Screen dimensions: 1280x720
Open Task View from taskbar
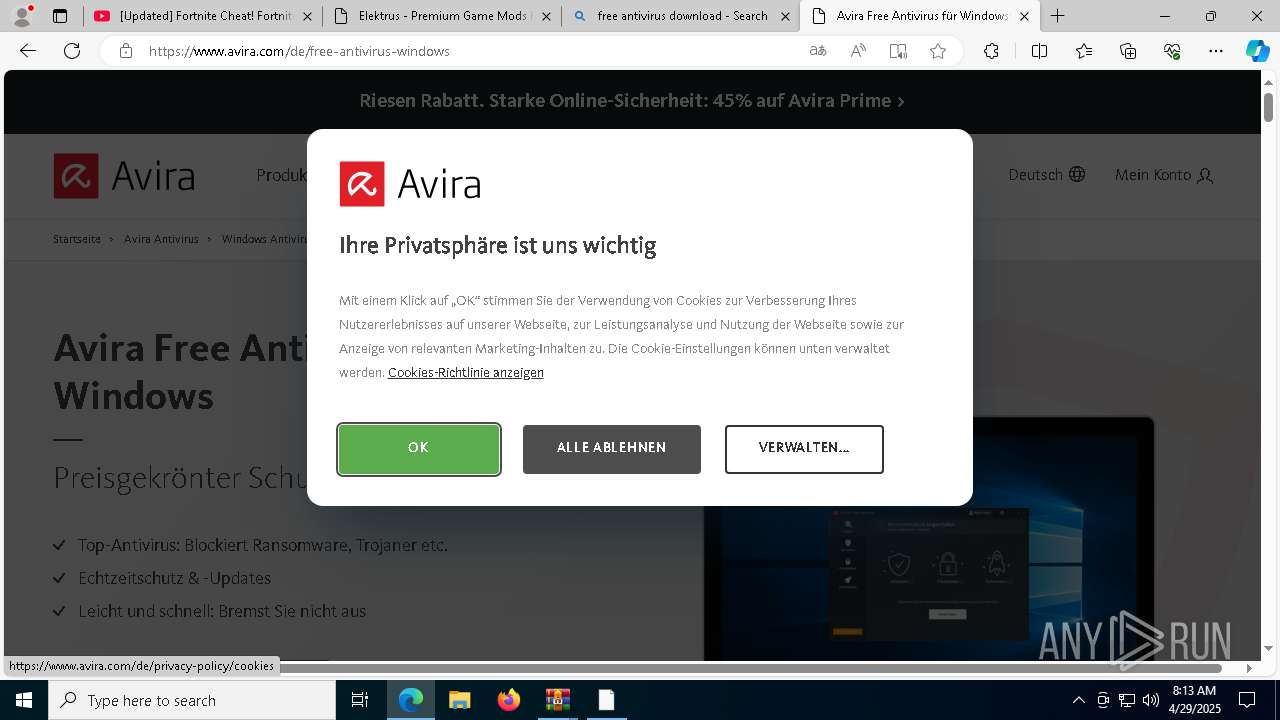[x=360, y=700]
